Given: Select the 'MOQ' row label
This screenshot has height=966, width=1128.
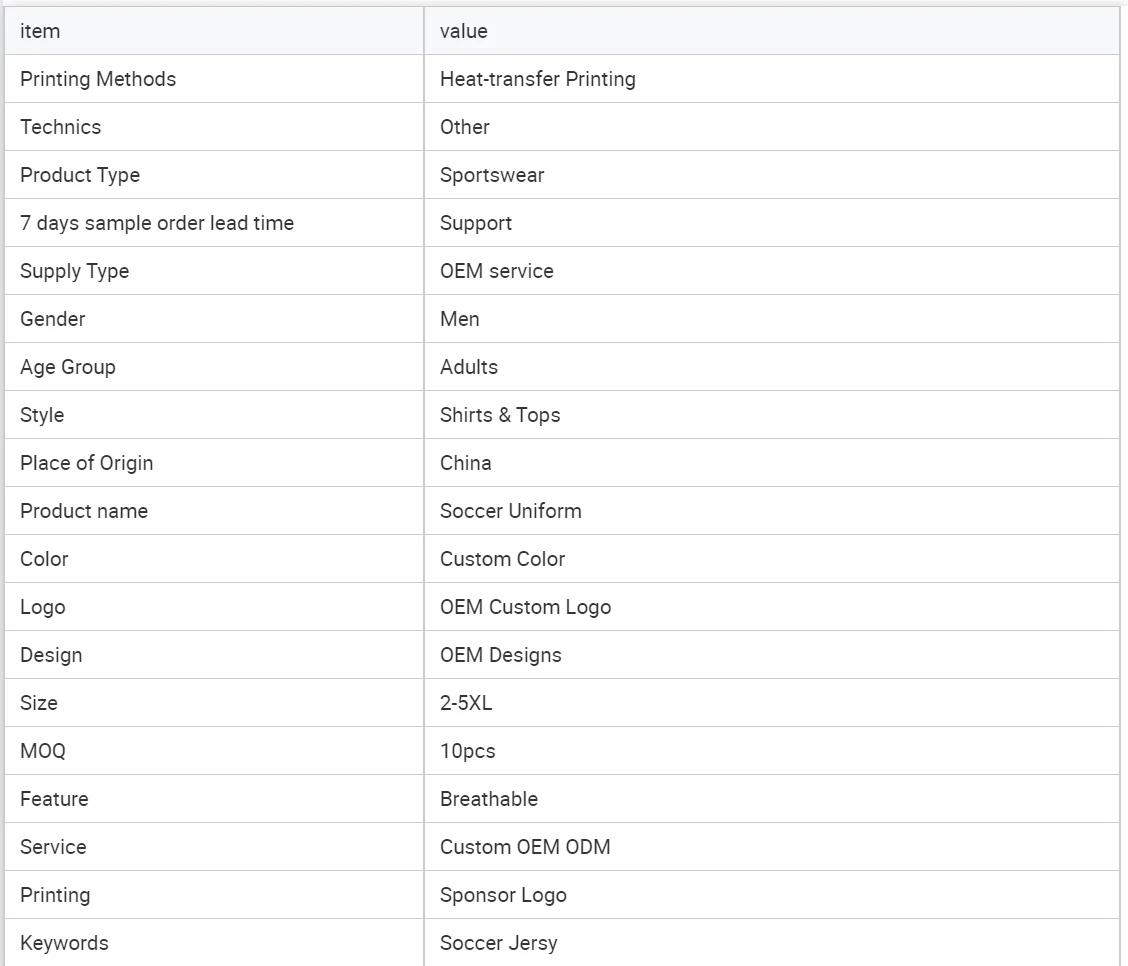Looking at the screenshot, I should coord(43,751).
